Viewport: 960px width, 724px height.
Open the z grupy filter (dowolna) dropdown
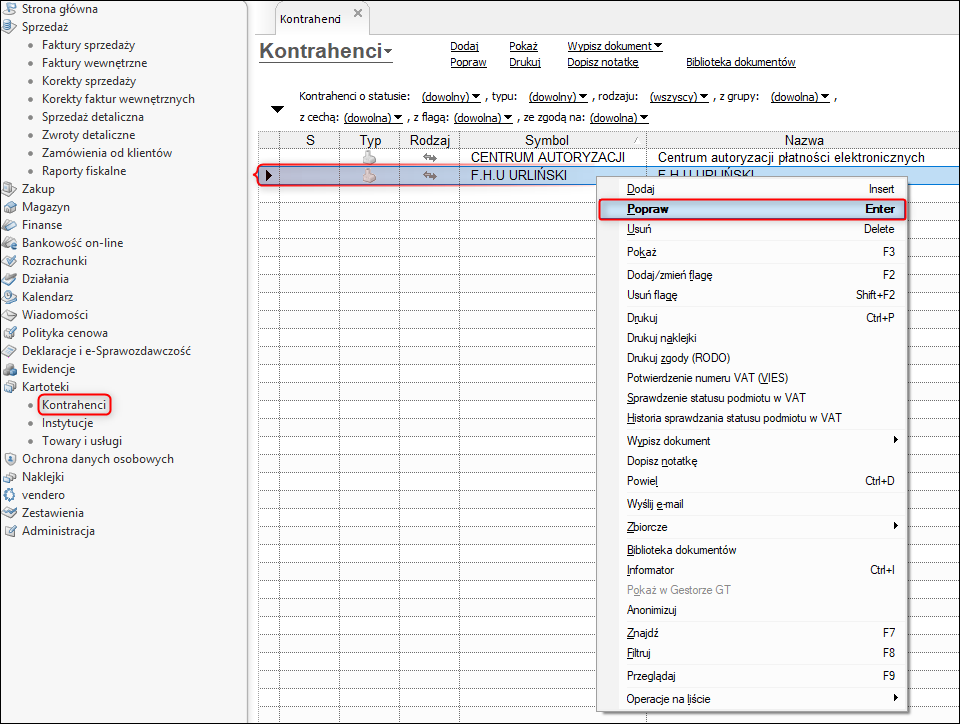coord(800,97)
